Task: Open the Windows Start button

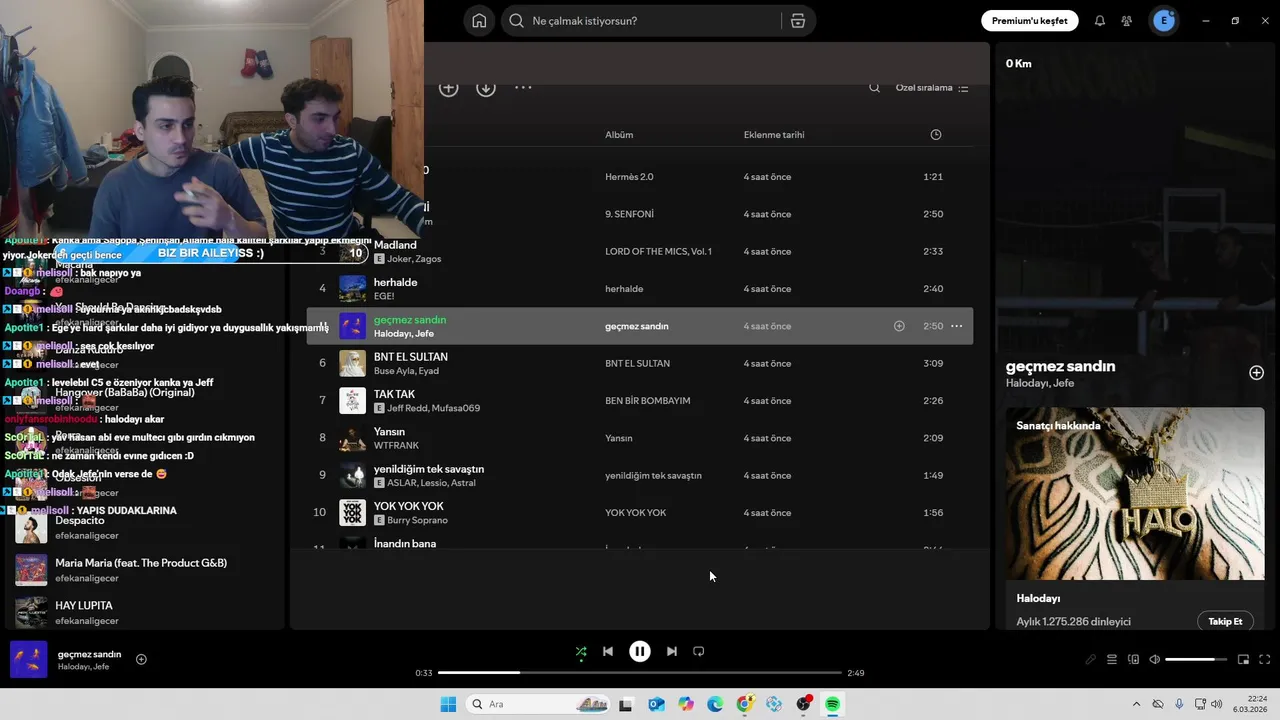Action: [448, 704]
